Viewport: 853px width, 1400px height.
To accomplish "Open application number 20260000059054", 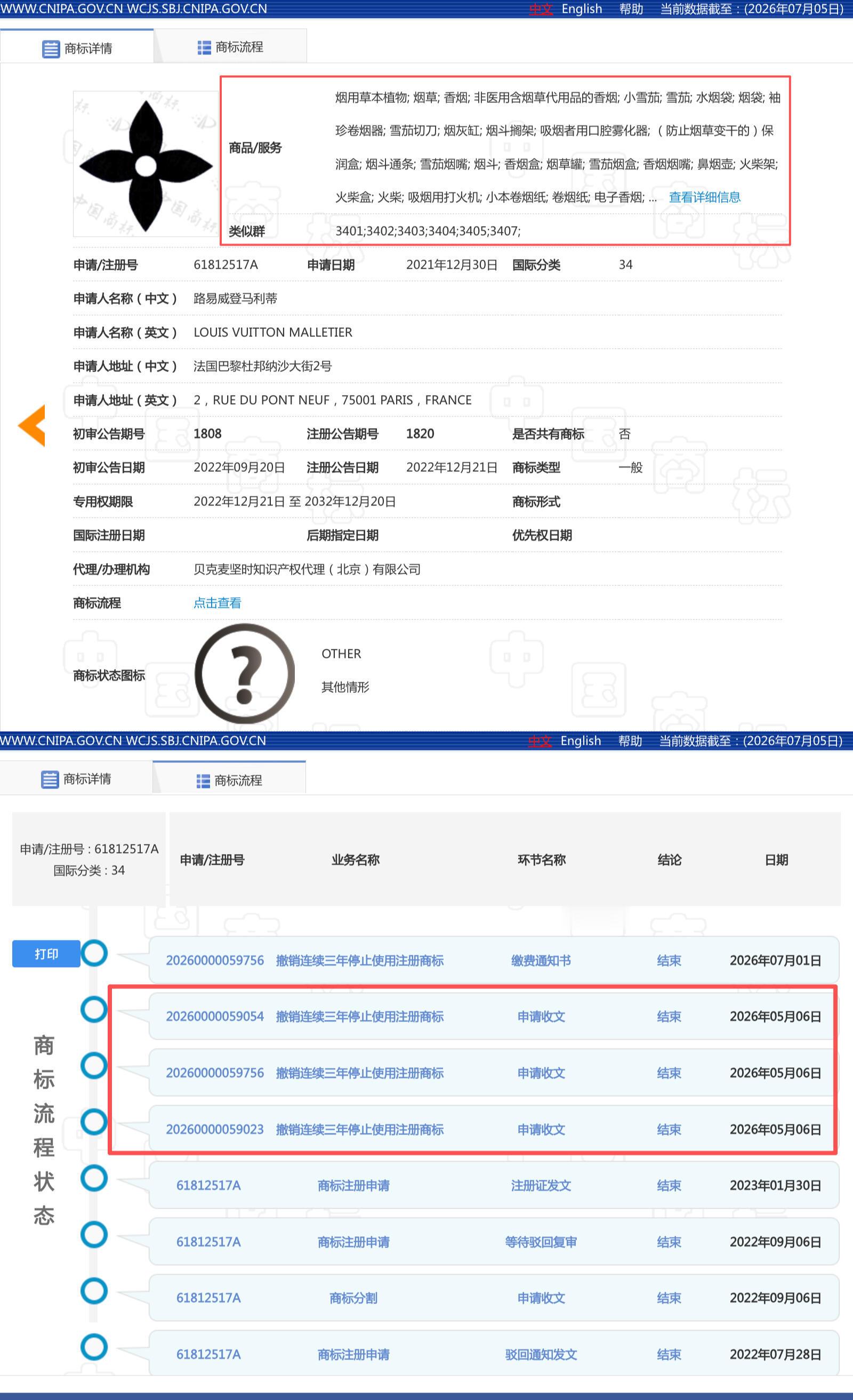I will [215, 1017].
